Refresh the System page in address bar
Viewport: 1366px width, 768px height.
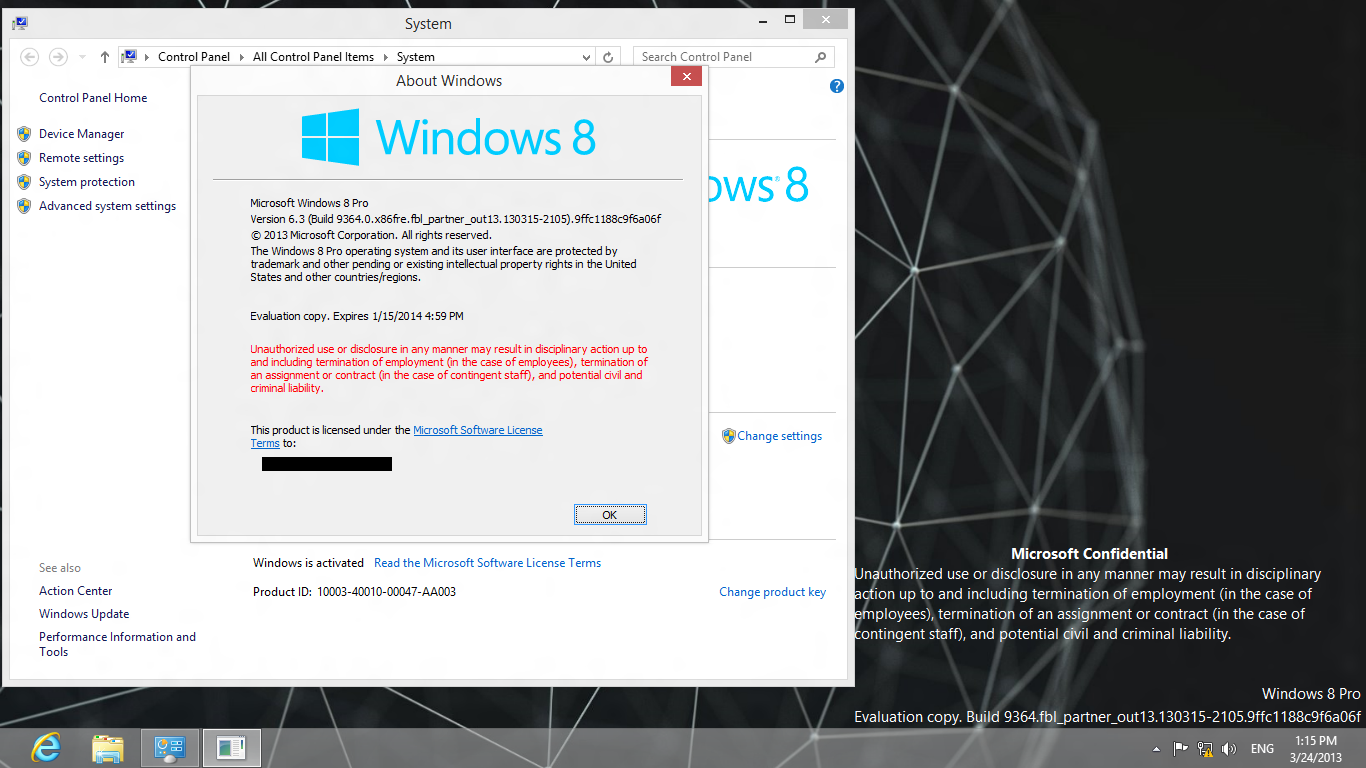(x=609, y=57)
